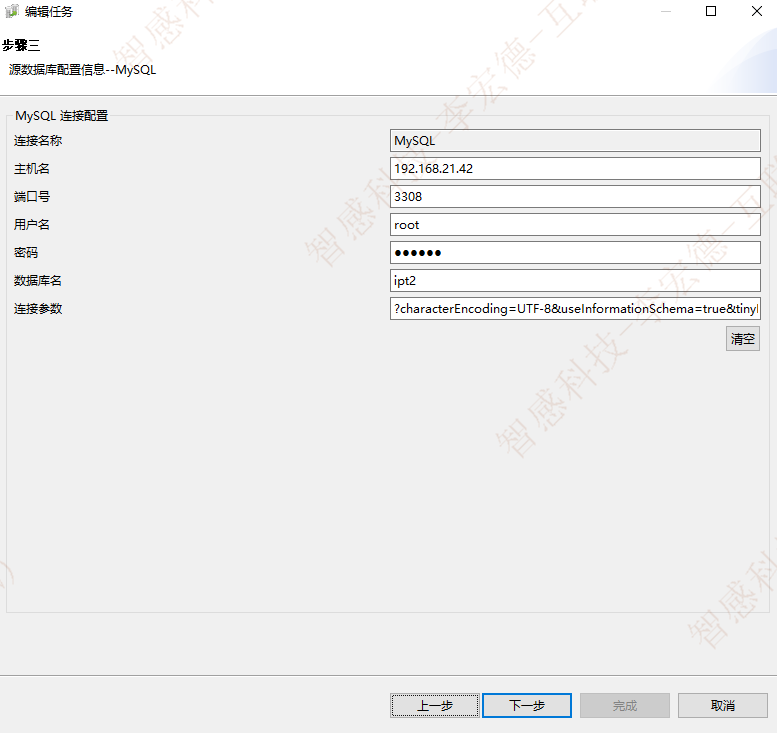Select the 用户名 field with root

point(575,225)
